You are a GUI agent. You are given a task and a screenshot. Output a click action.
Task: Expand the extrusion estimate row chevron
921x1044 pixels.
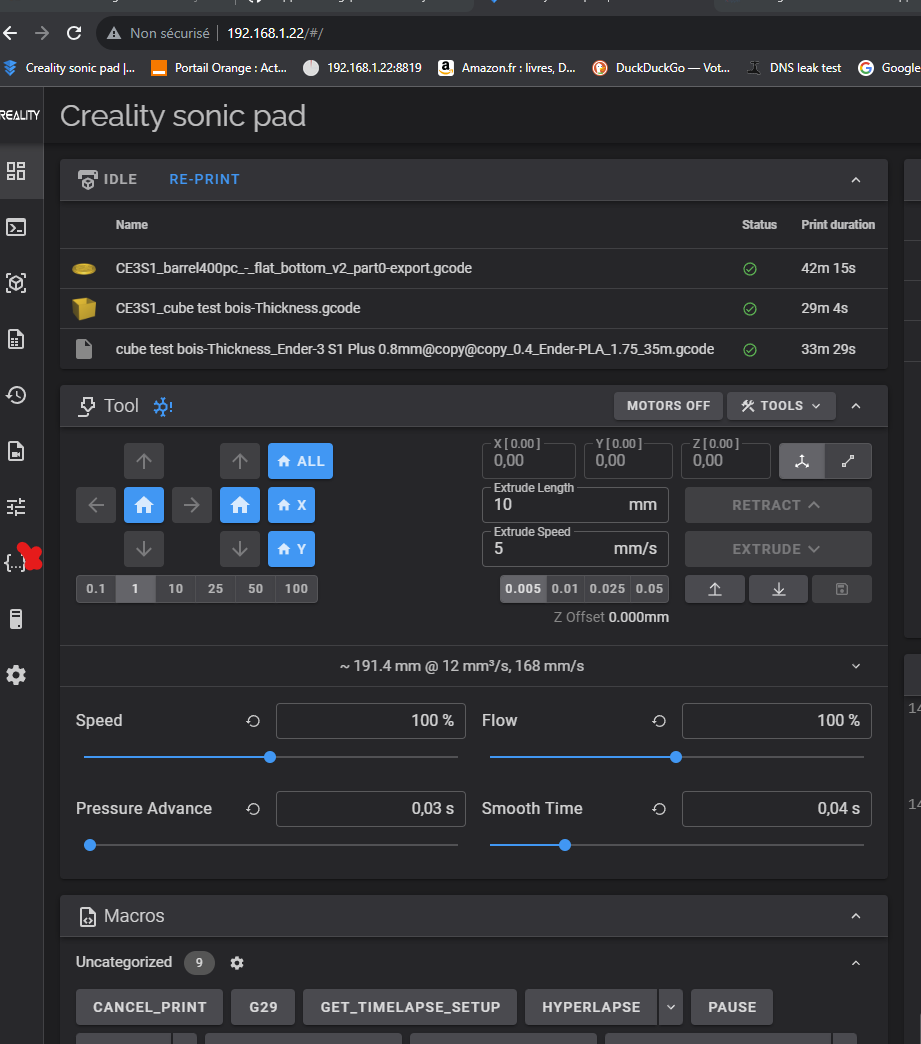(x=856, y=666)
